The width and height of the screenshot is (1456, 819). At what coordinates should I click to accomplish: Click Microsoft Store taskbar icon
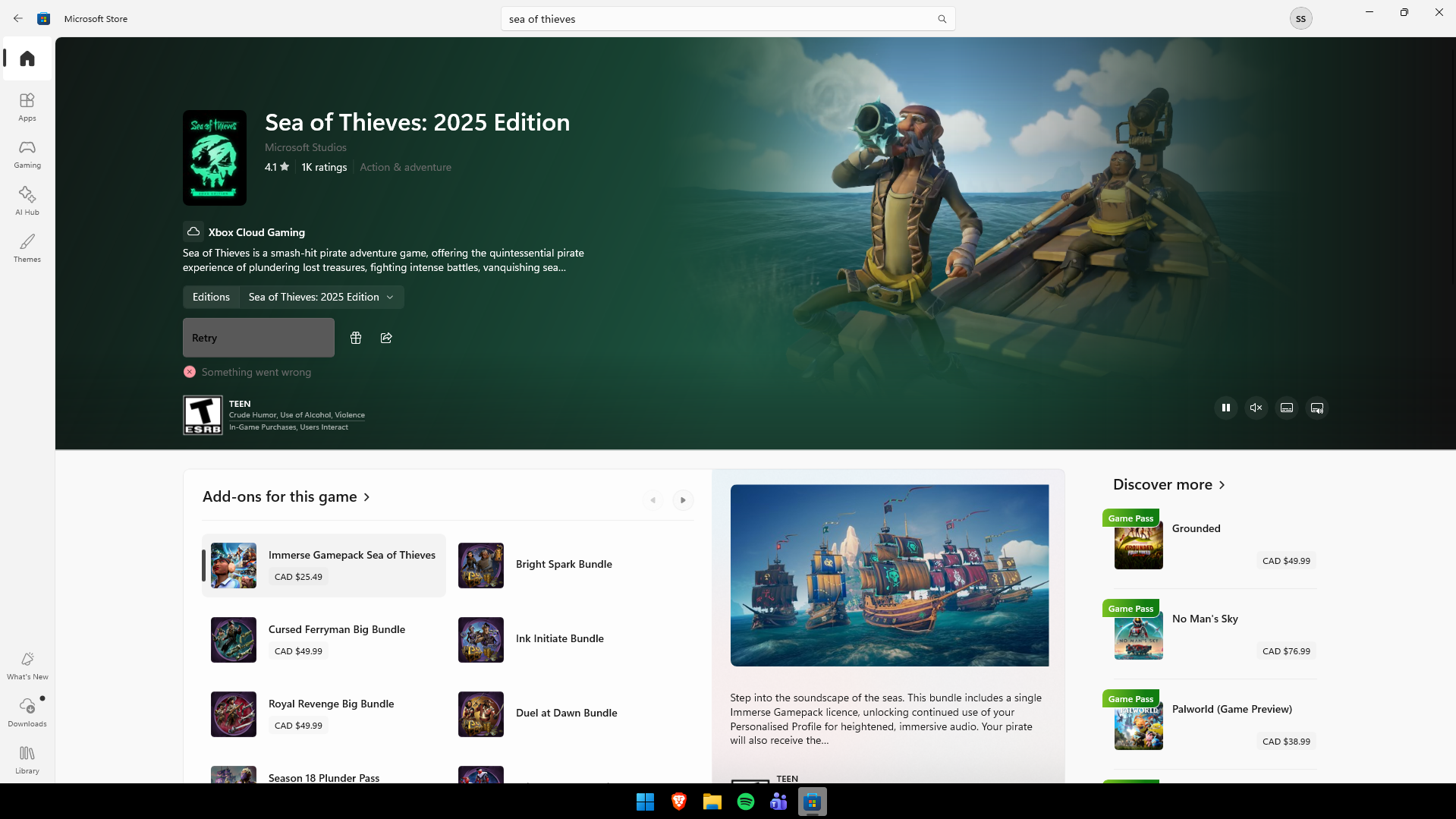(813, 802)
